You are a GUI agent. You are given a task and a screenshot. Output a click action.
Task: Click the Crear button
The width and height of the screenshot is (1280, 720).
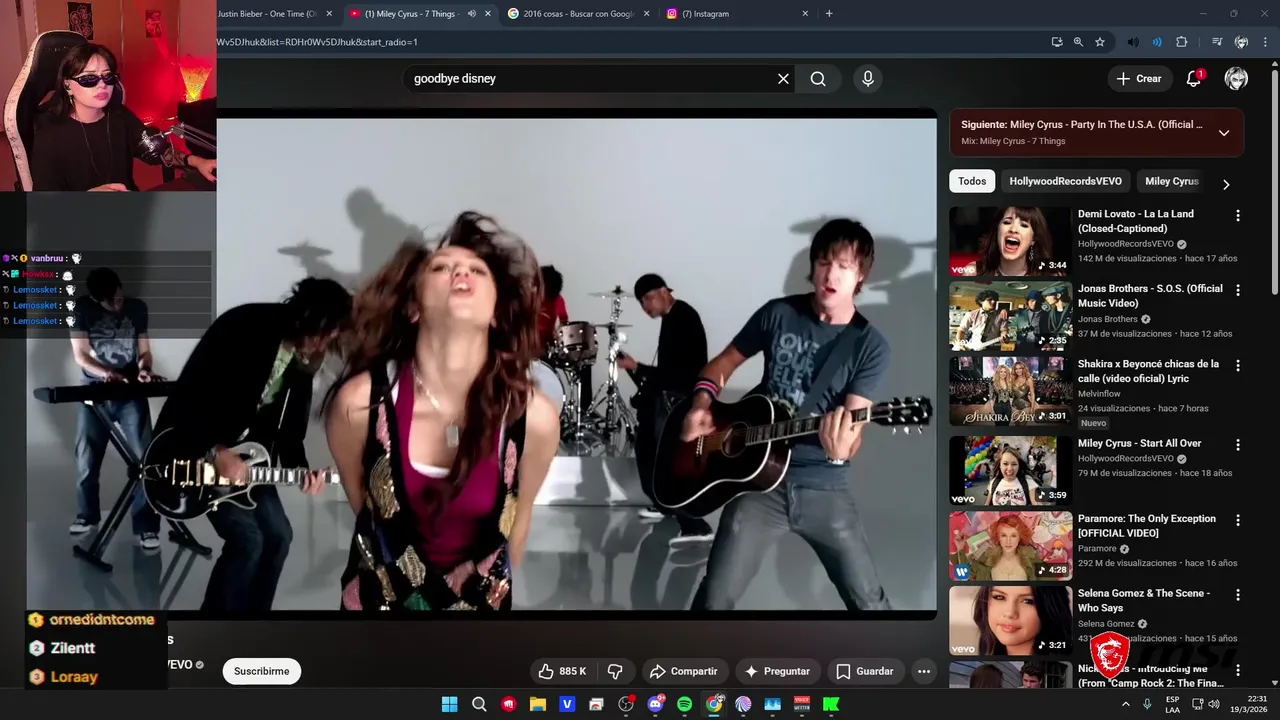(x=1139, y=79)
